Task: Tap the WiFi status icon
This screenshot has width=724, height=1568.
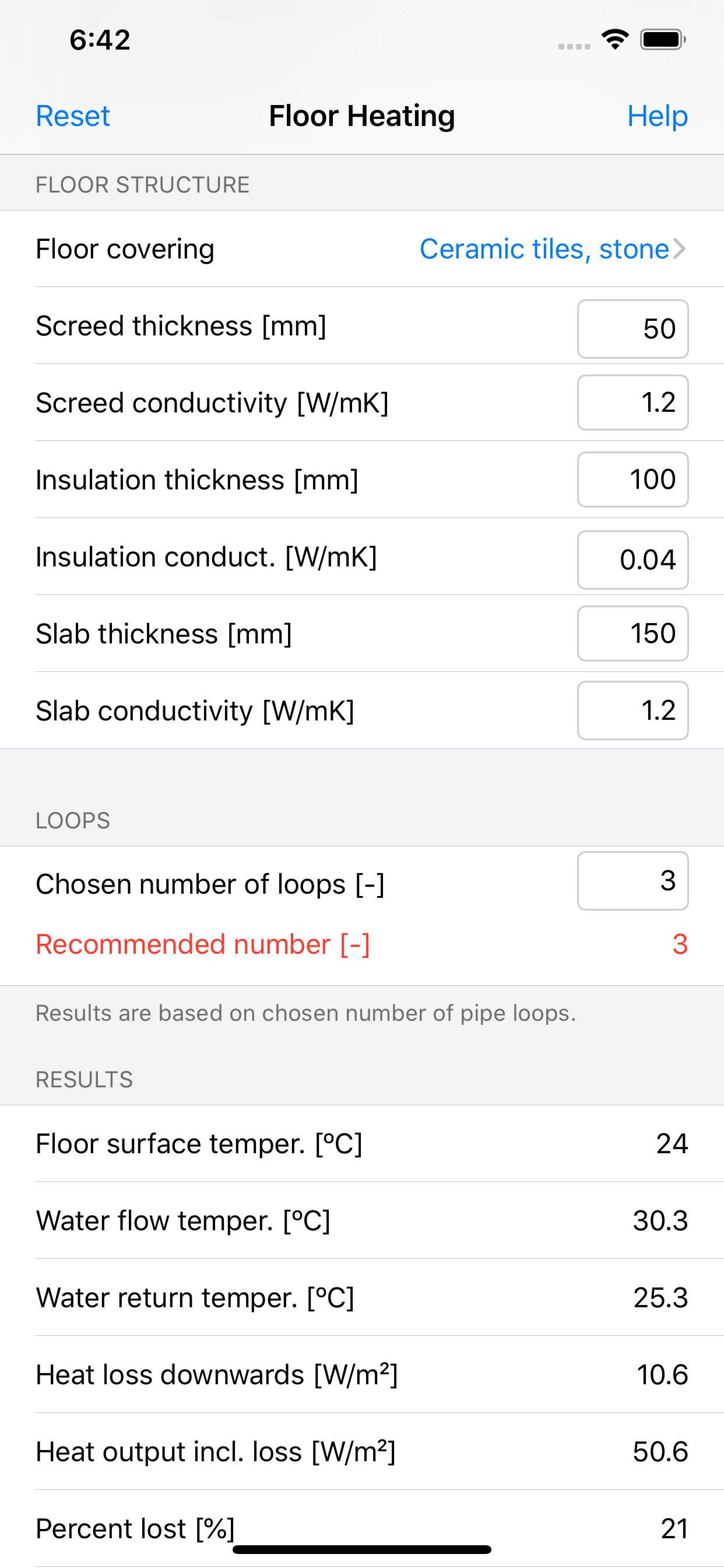Action: [614, 40]
